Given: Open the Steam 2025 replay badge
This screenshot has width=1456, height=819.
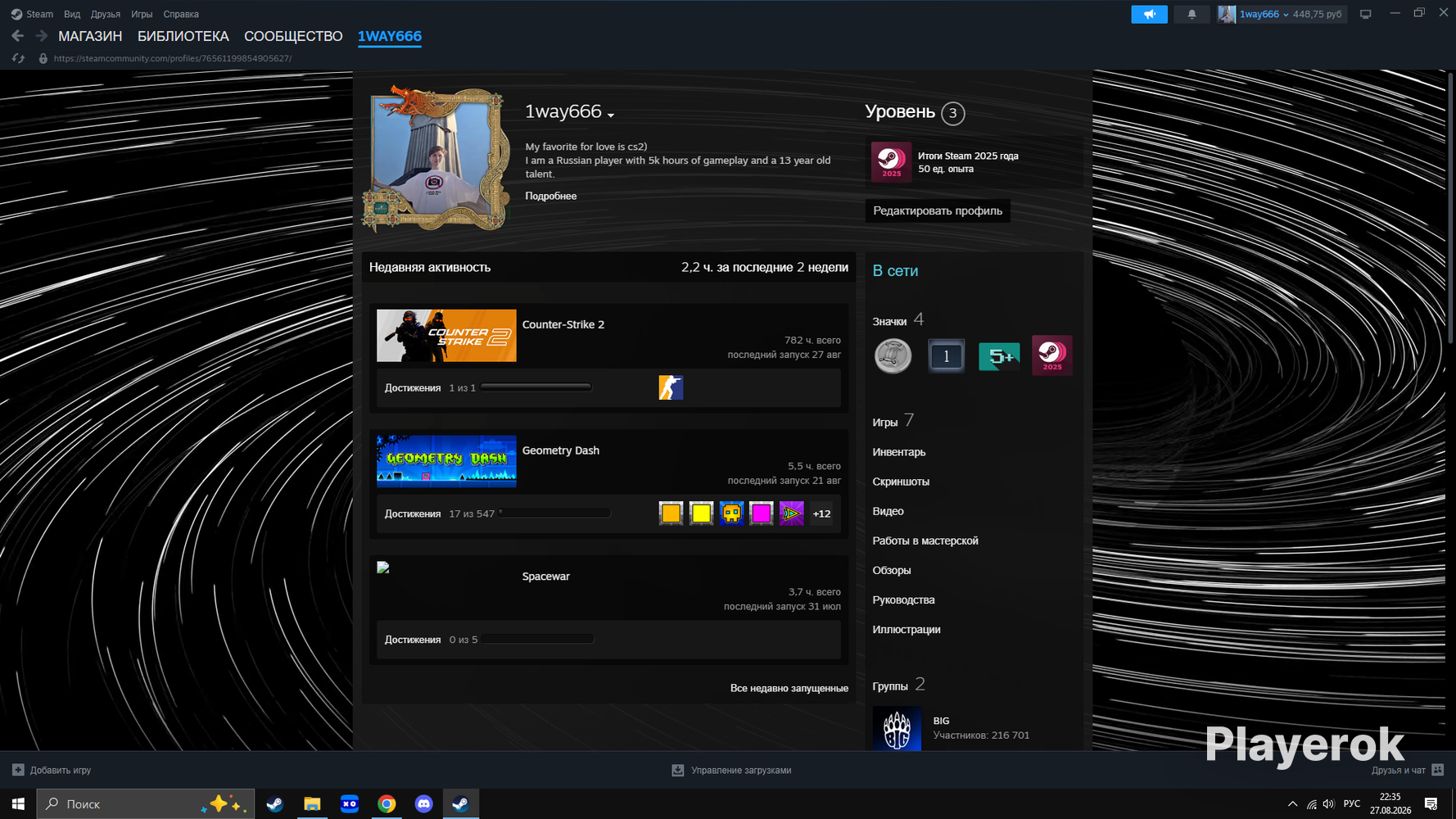Looking at the screenshot, I should point(1051,355).
